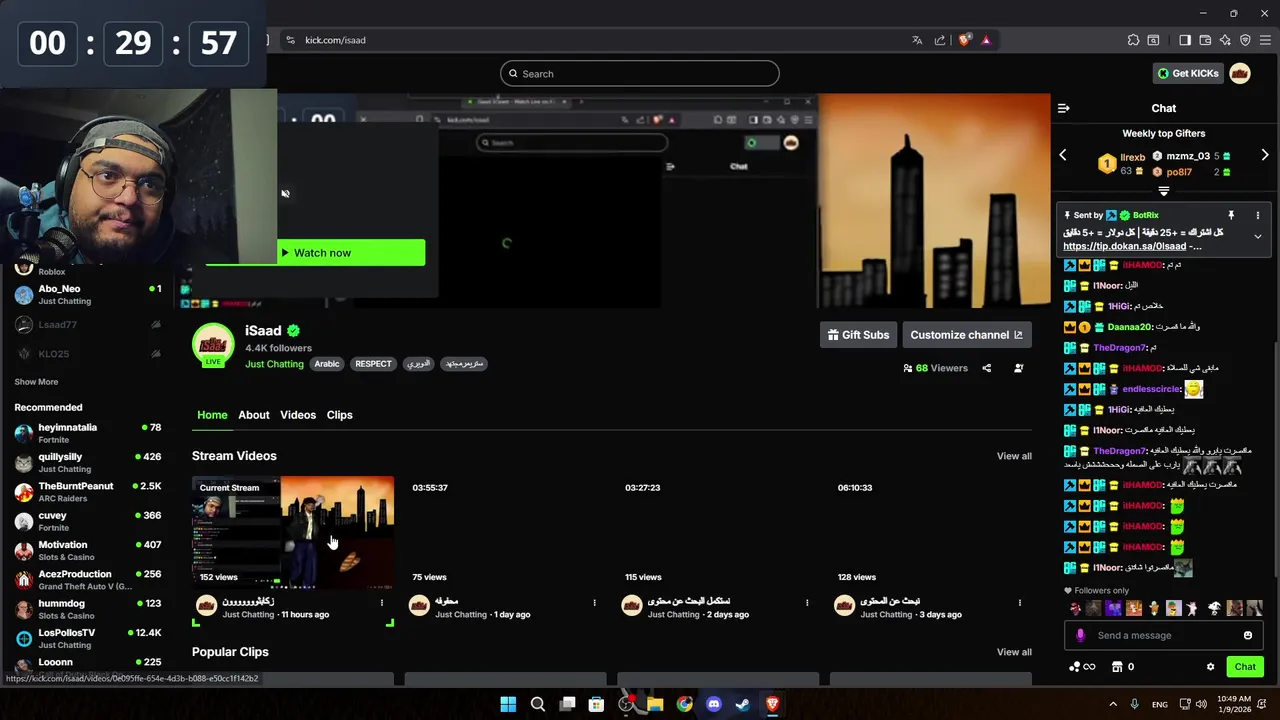The image size is (1280, 720).
Task: Open heyimnatalia recommended channel
Action: click(88, 433)
